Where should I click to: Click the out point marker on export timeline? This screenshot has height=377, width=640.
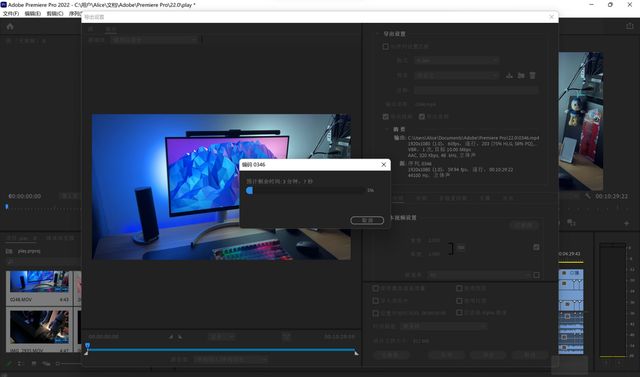click(x=356, y=353)
